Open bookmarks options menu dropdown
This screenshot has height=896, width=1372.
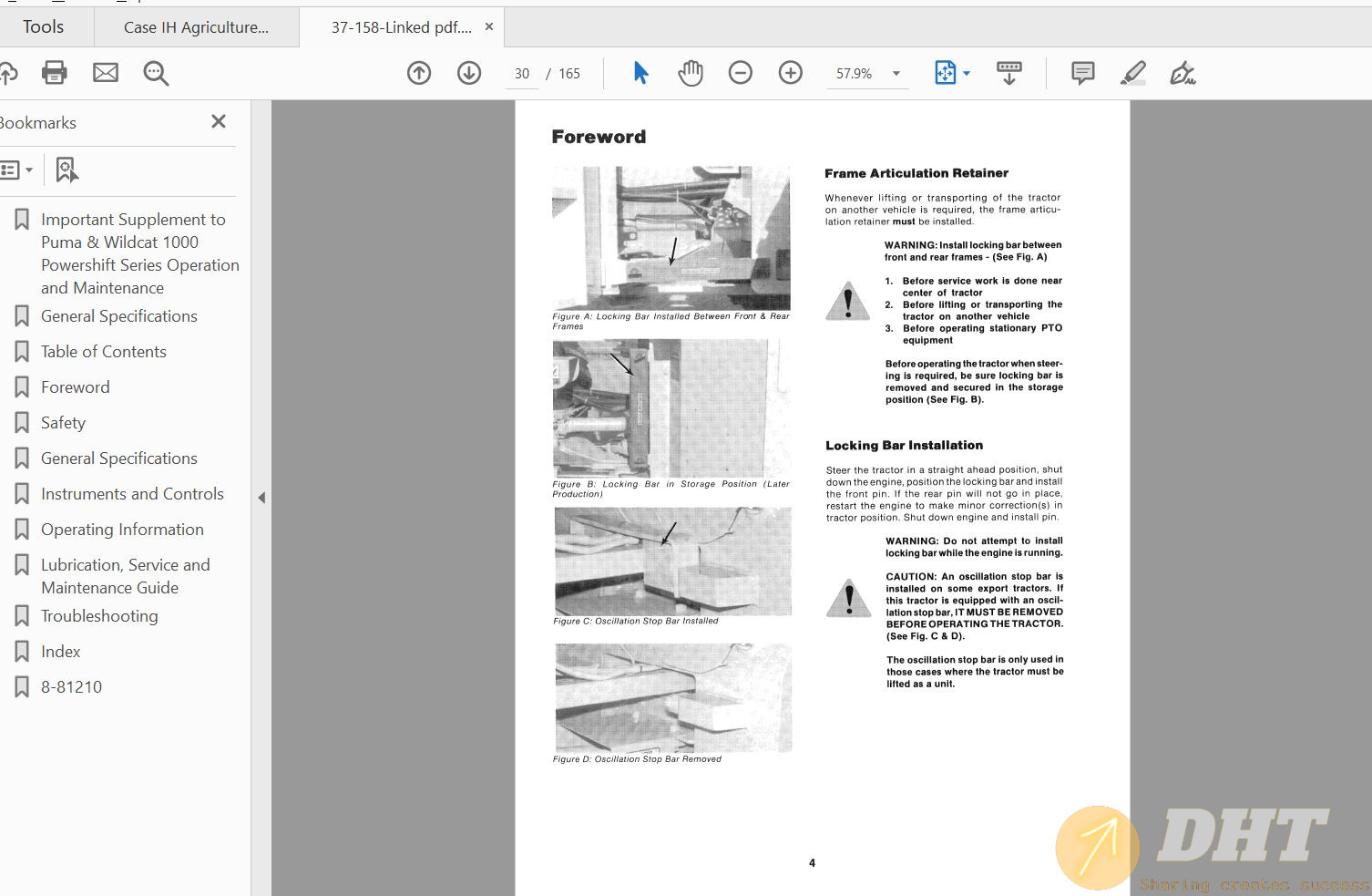pyautogui.click(x=17, y=170)
